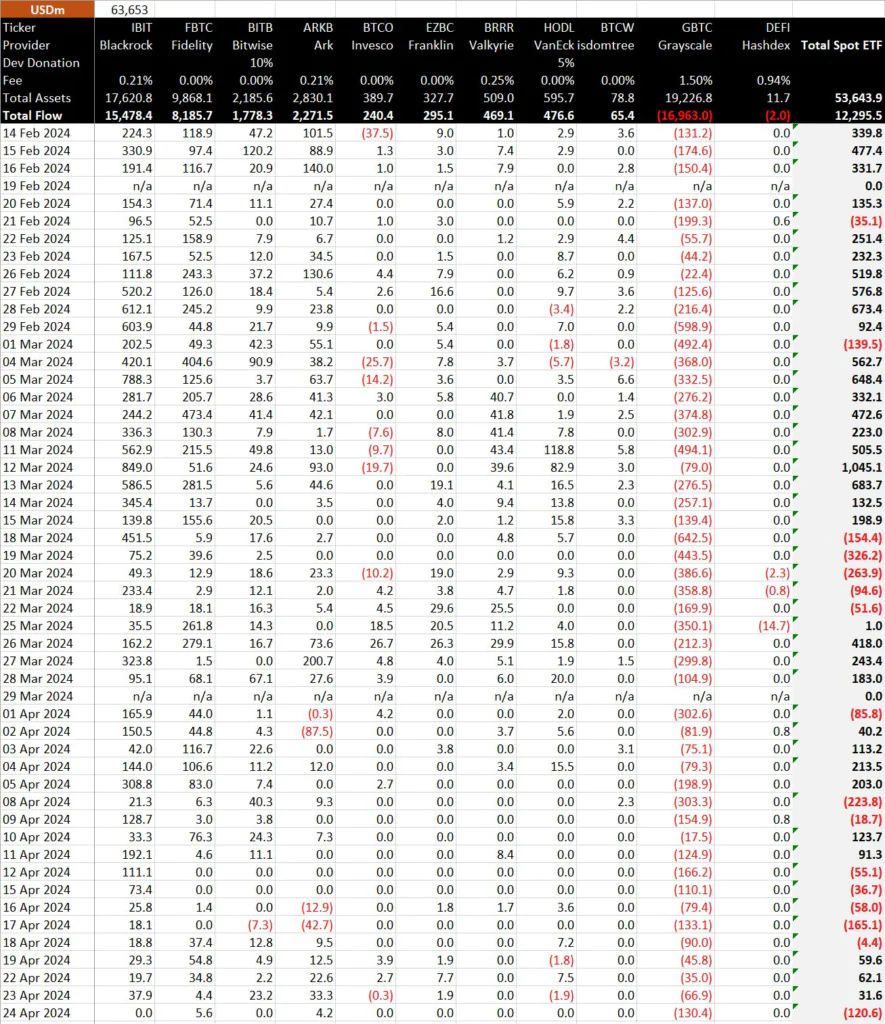Image resolution: width=885 pixels, height=1024 pixels.
Task: Select the total flow value 12,295.5
Action: [858, 116]
